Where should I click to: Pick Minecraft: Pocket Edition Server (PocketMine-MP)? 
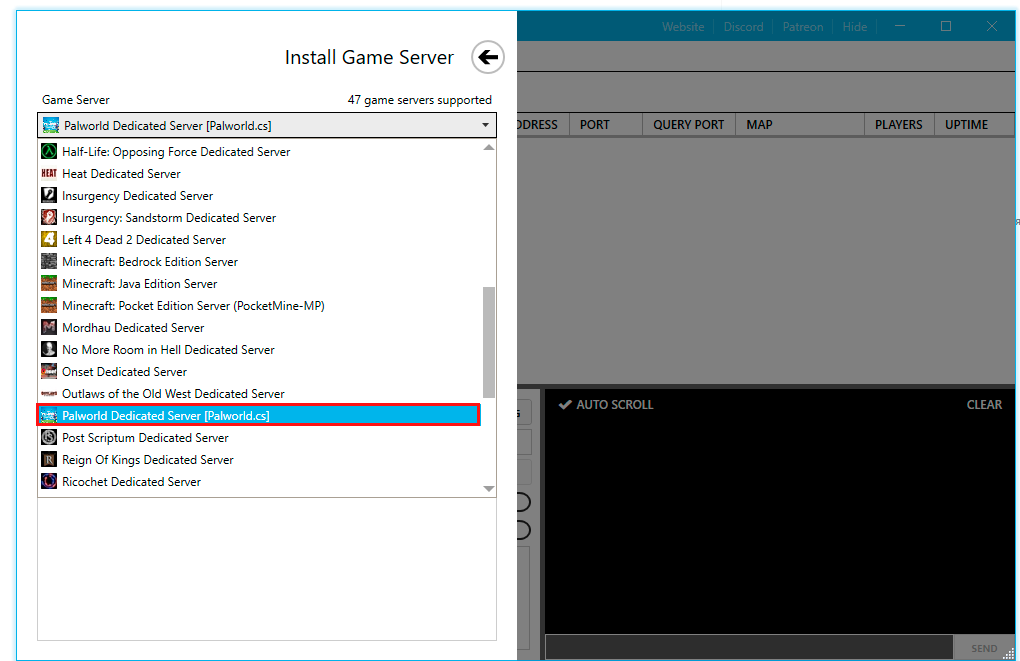260,305
